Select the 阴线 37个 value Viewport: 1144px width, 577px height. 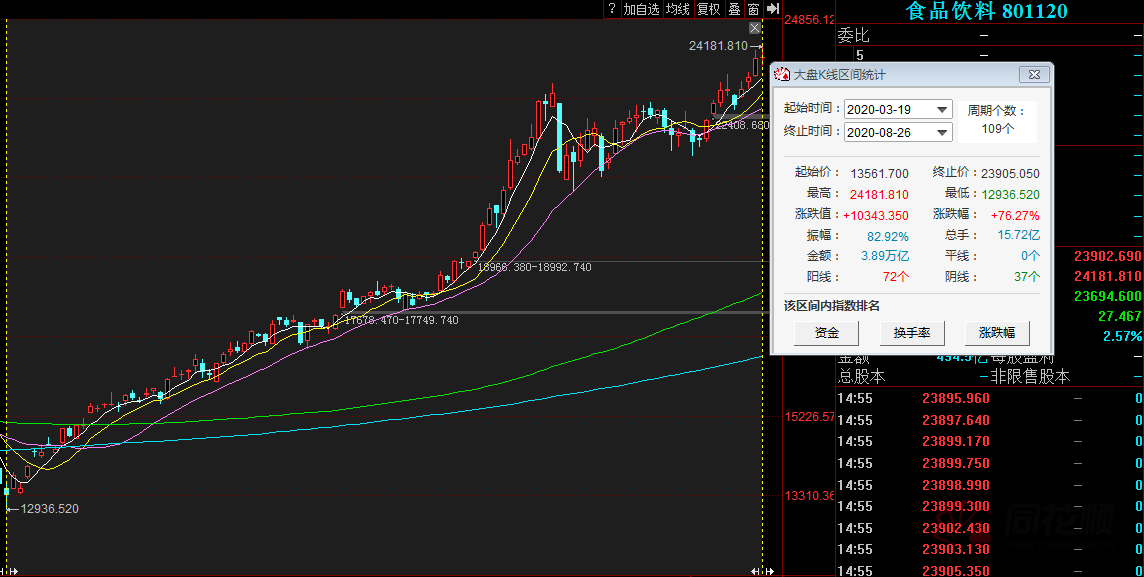pyautogui.click(x=1027, y=276)
